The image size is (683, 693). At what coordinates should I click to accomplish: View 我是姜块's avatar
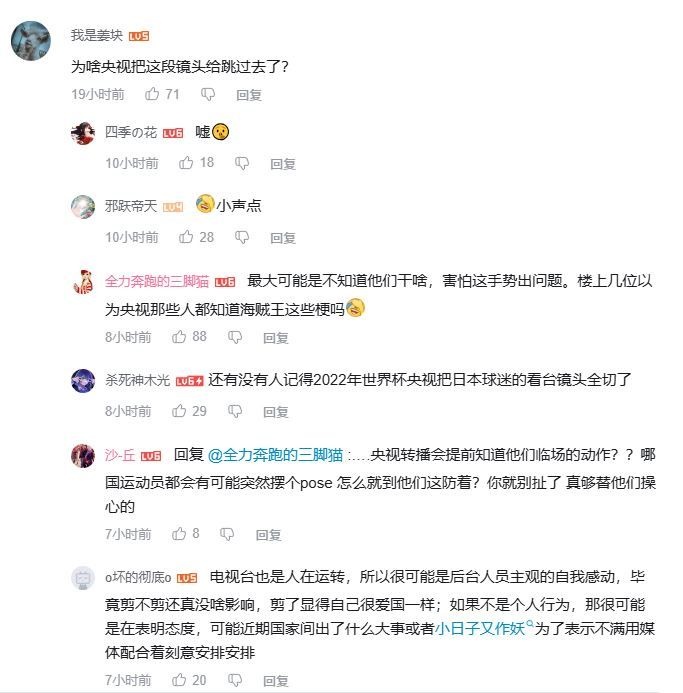click(x=31, y=41)
